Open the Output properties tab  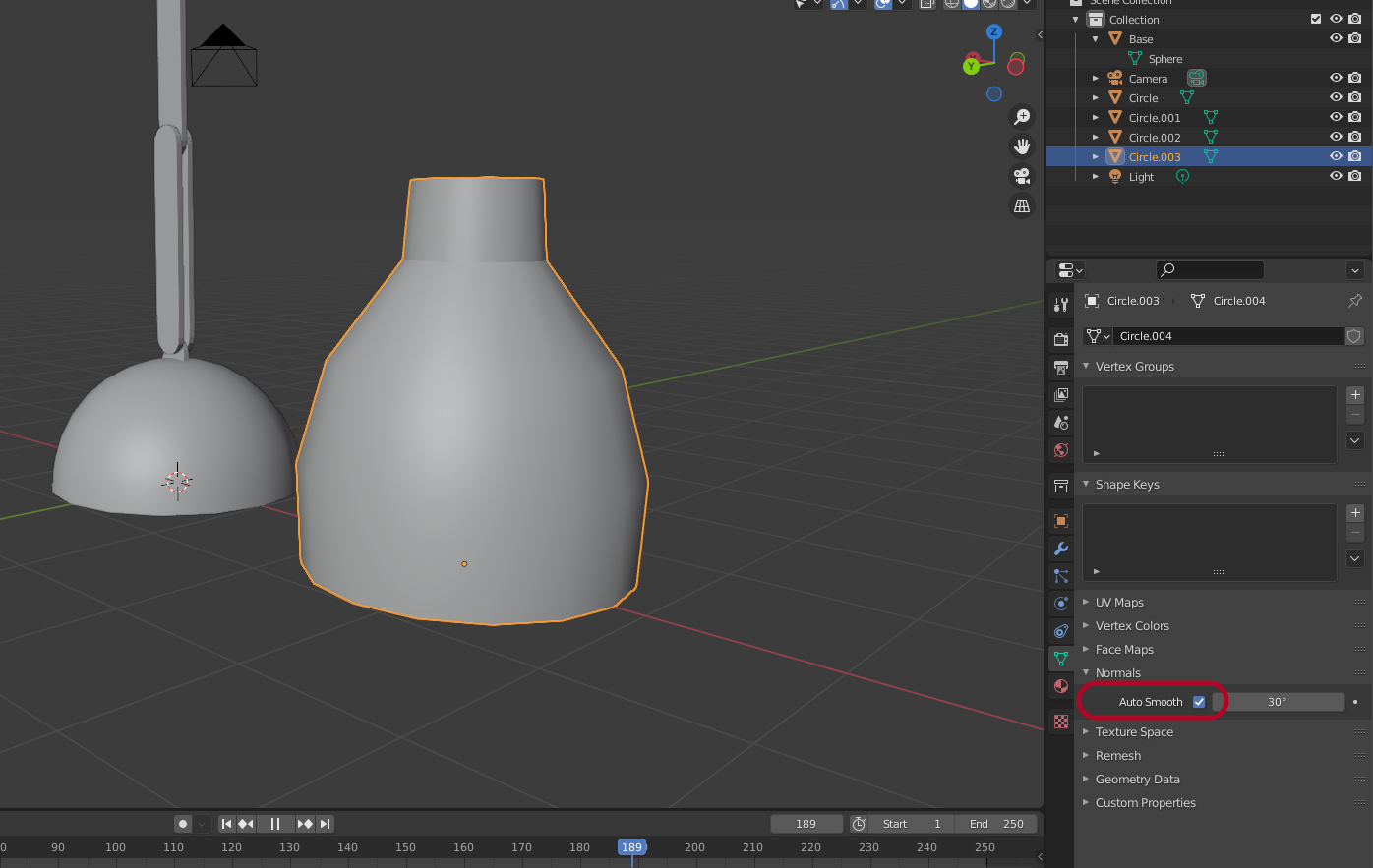click(1061, 367)
